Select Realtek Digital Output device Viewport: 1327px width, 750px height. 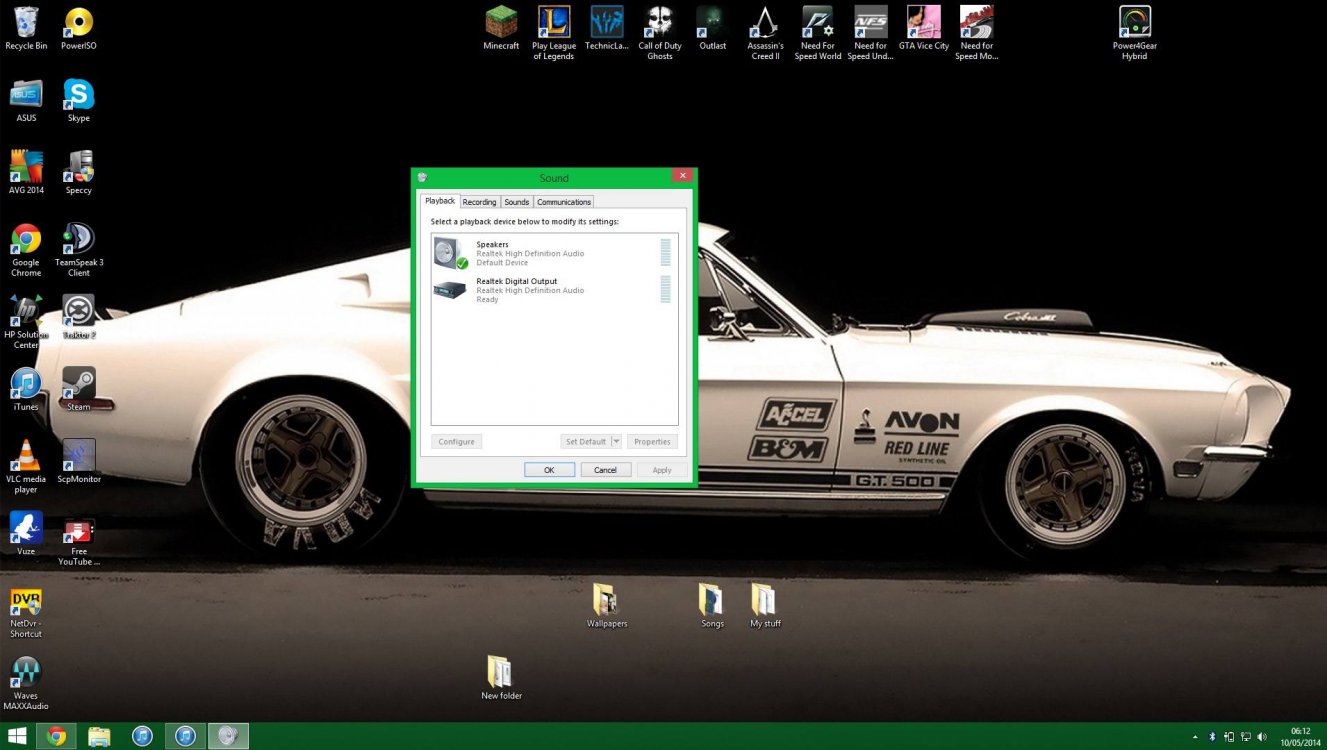(554, 290)
